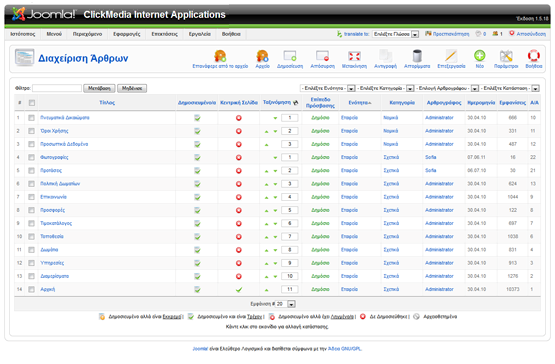This screenshot has height=364, width=555.
Task: Check the box for Όροι Χρήσης article
Action: click(x=32, y=131)
